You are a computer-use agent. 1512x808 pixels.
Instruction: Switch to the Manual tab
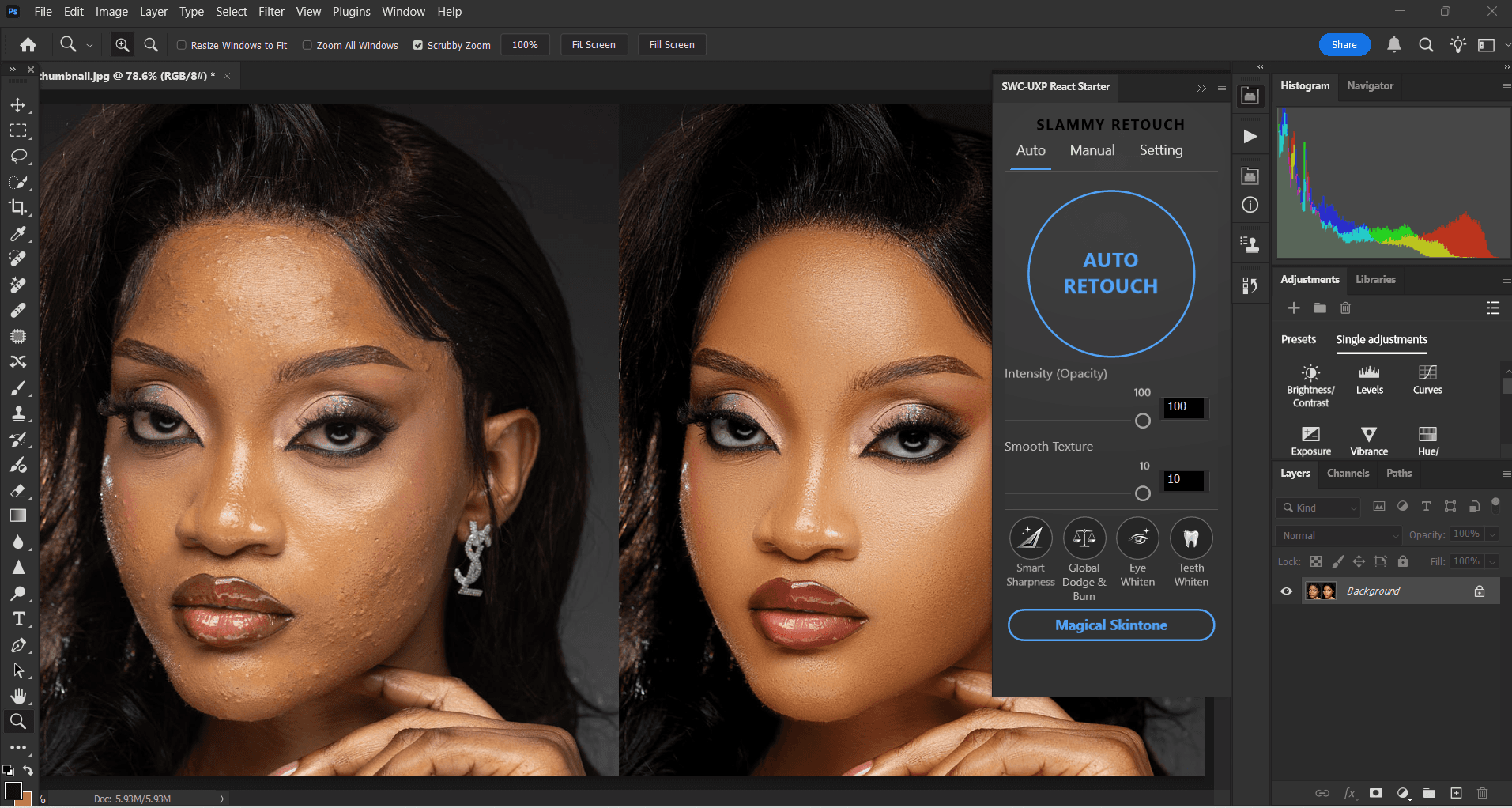coord(1092,150)
